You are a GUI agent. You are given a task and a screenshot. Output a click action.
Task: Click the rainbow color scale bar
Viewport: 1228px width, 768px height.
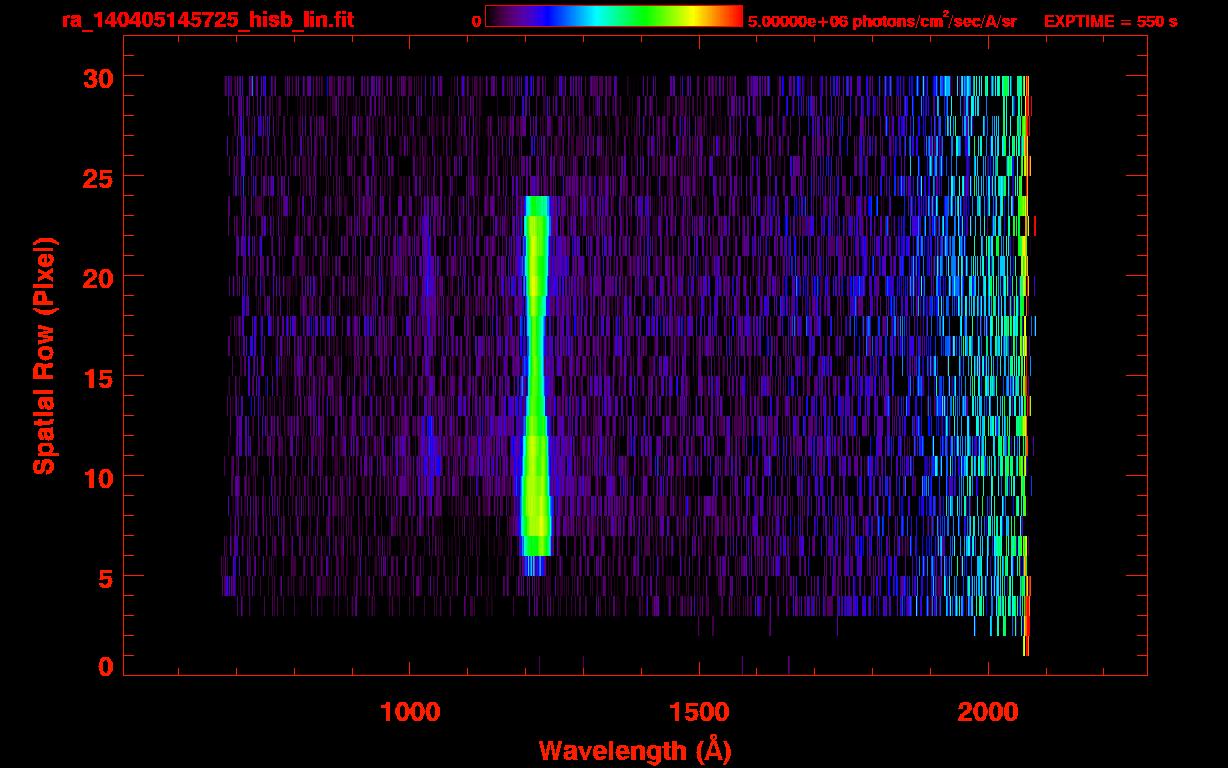point(614,16)
